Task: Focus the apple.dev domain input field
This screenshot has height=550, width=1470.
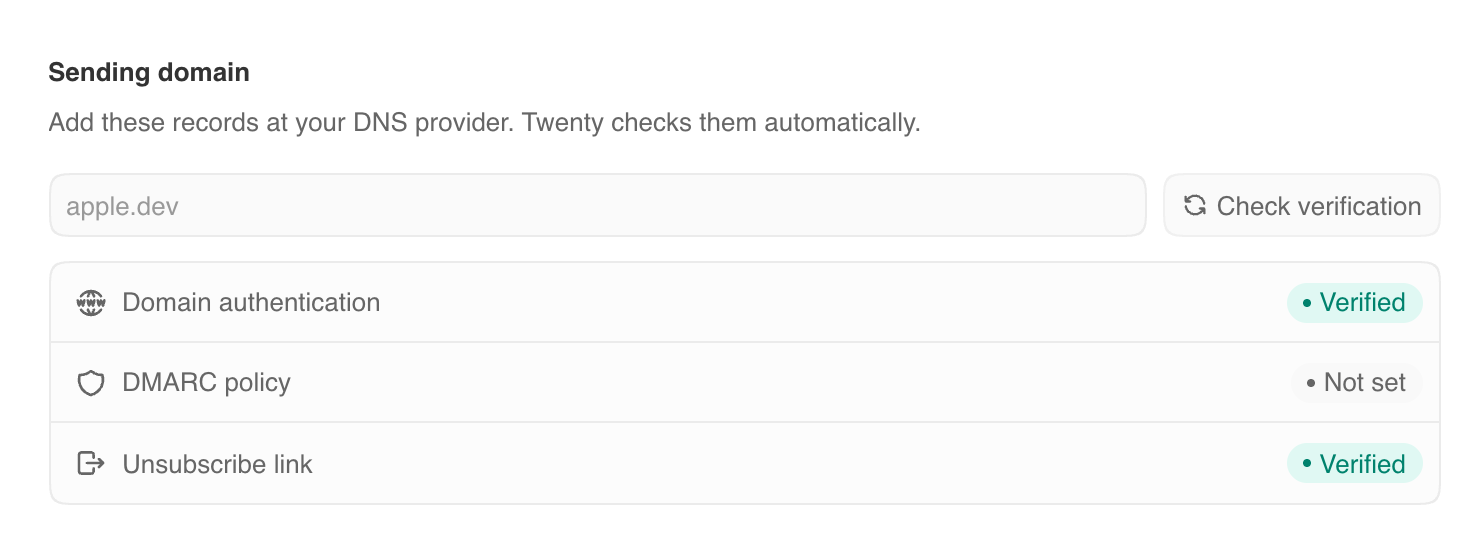Action: pos(598,206)
